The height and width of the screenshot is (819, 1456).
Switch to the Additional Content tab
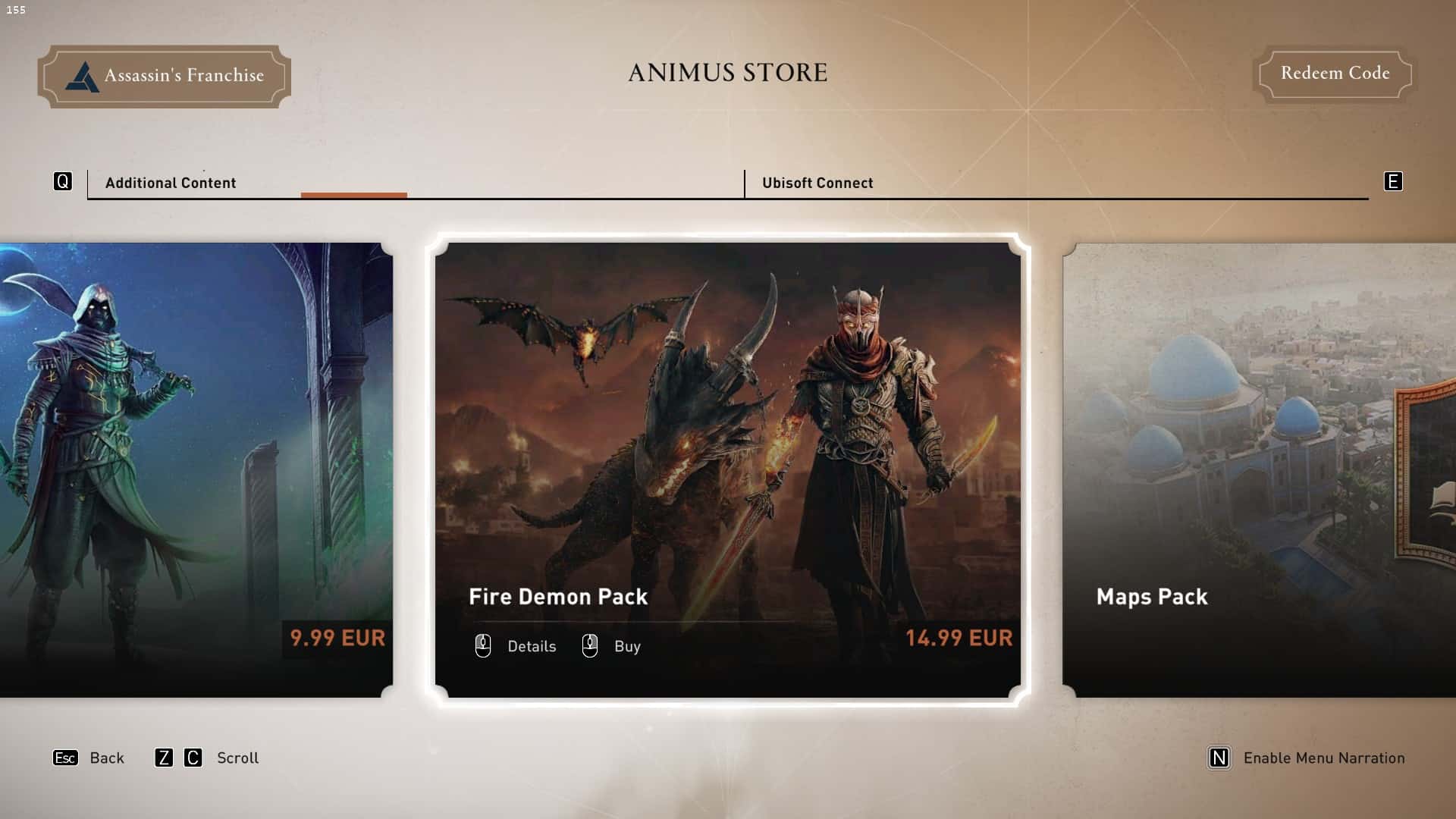[x=171, y=183]
